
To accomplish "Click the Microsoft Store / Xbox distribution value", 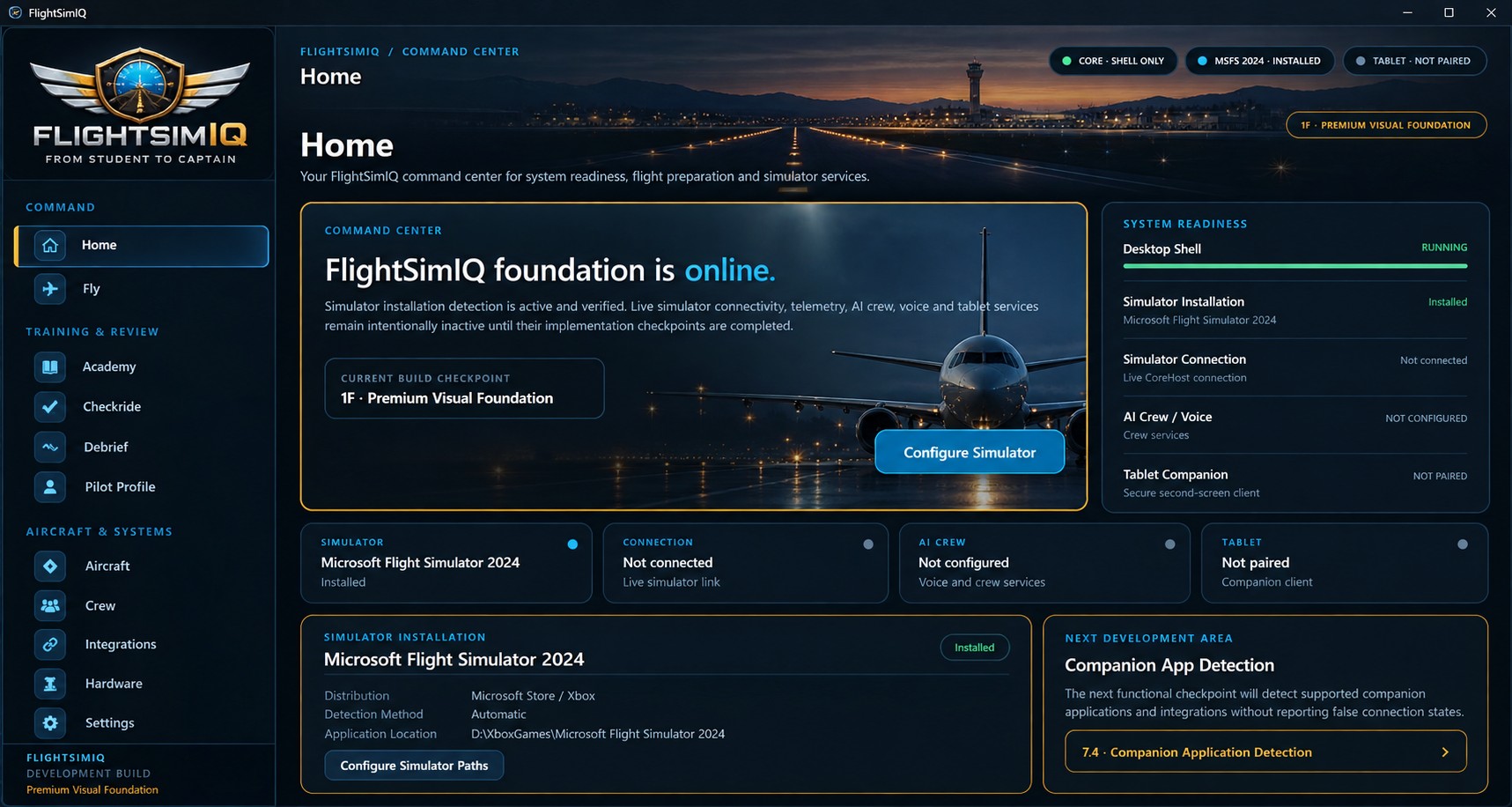I will 533,696.
